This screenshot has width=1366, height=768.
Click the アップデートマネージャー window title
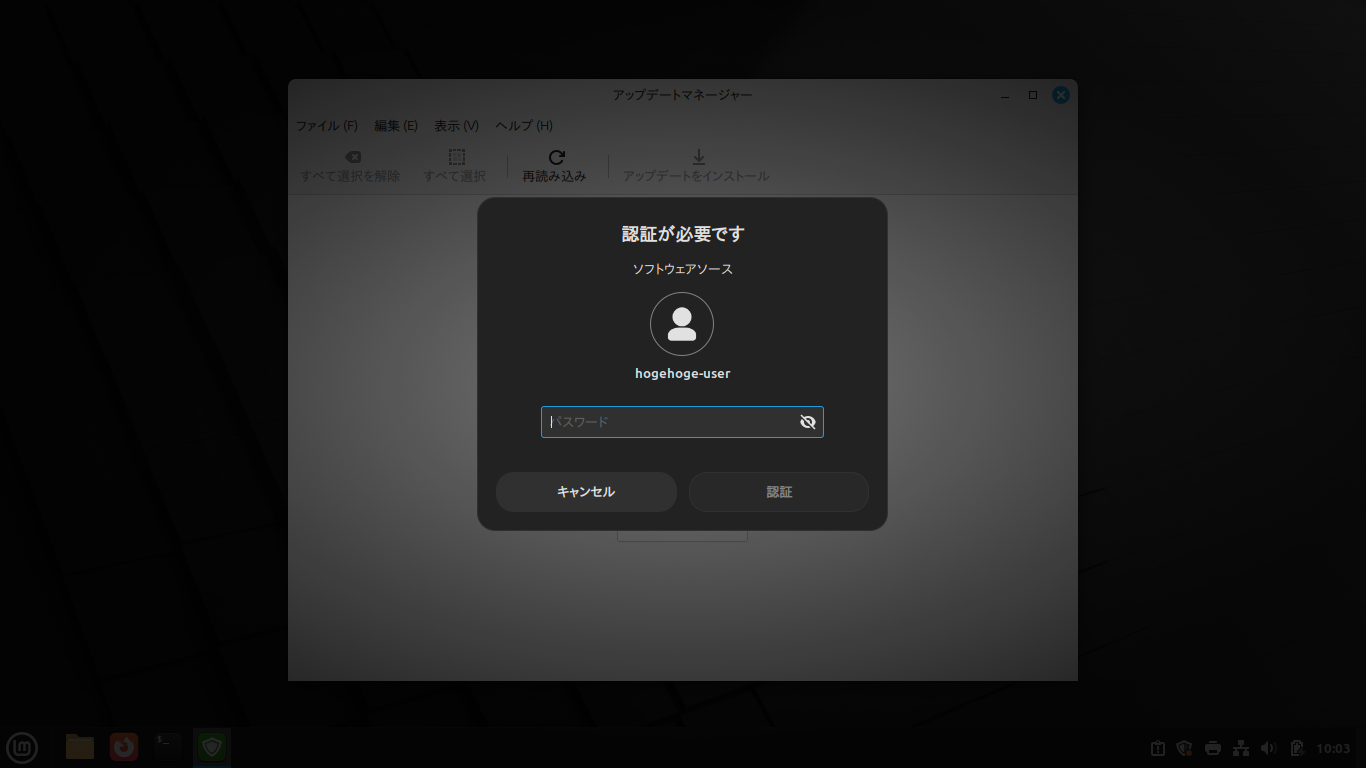pos(683,95)
